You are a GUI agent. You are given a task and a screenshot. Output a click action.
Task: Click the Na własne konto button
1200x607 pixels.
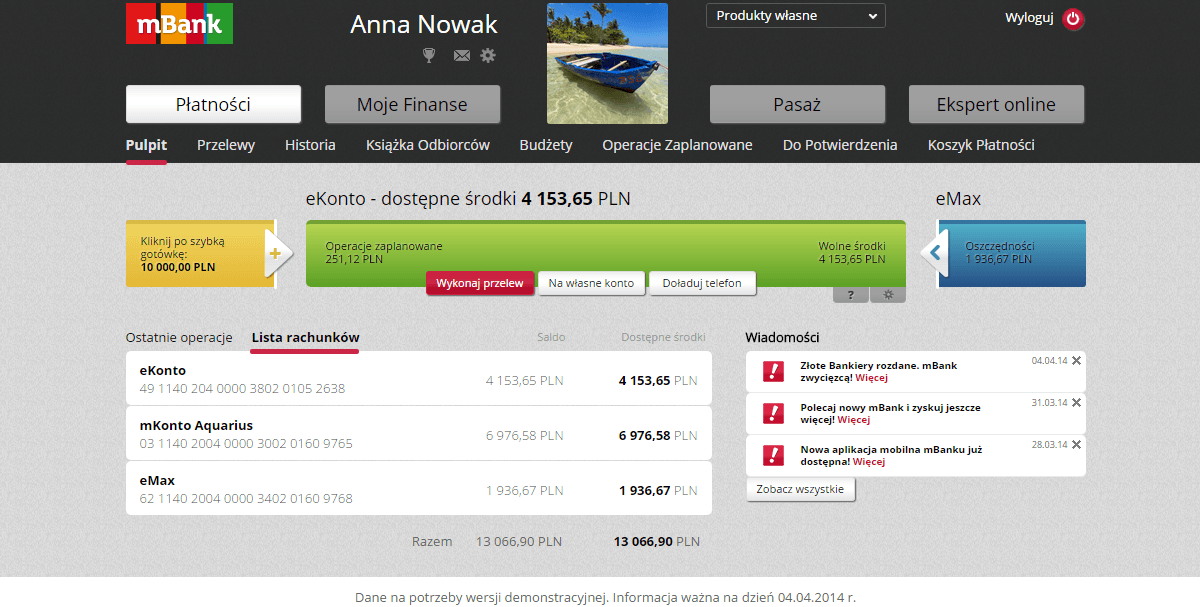click(591, 283)
